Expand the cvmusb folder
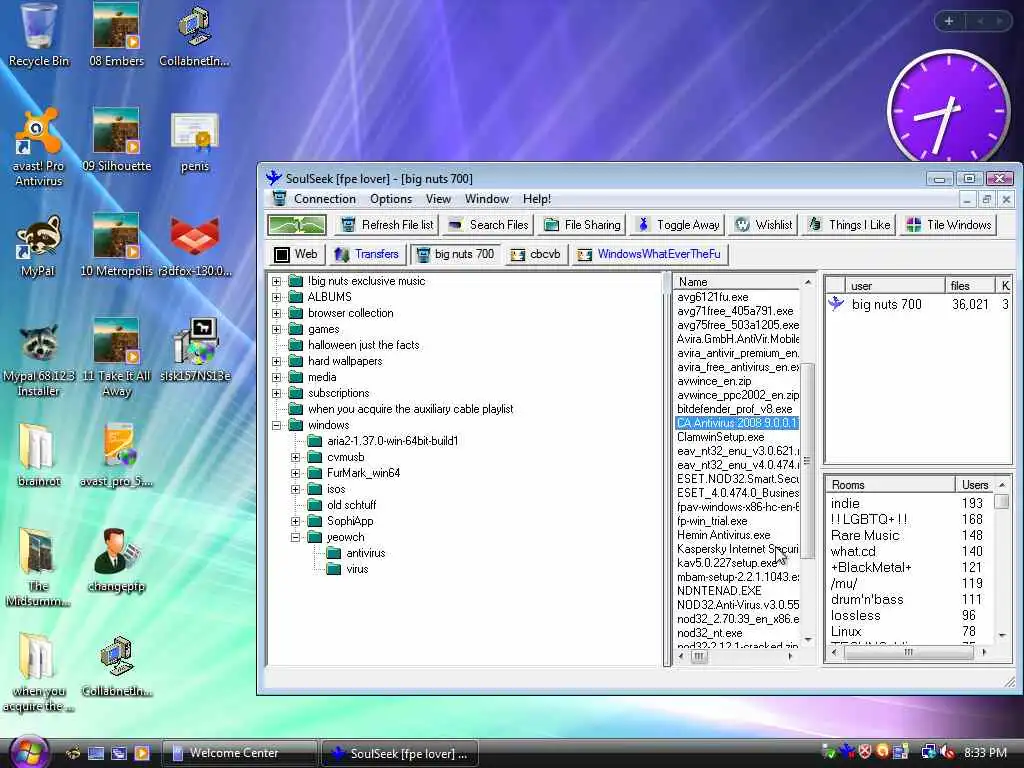The width and height of the screenshot is (1024, 768). click(295, 457)
